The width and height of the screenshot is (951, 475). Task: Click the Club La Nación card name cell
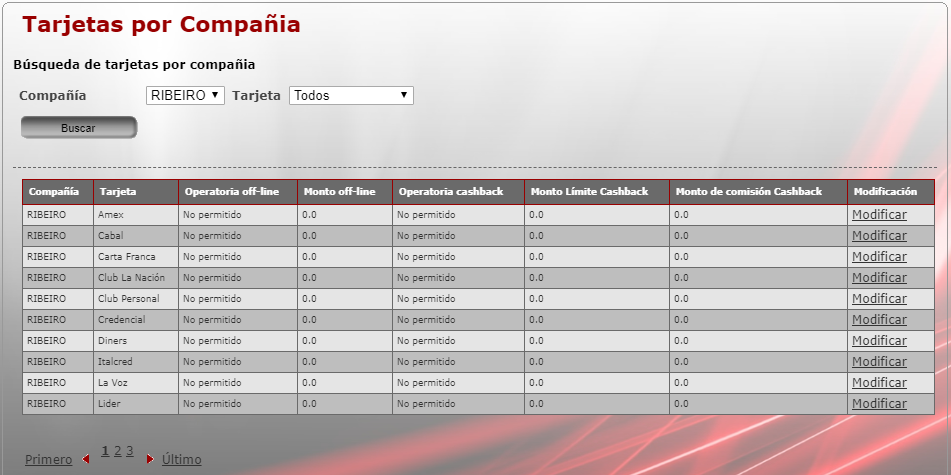coord(136,278)
